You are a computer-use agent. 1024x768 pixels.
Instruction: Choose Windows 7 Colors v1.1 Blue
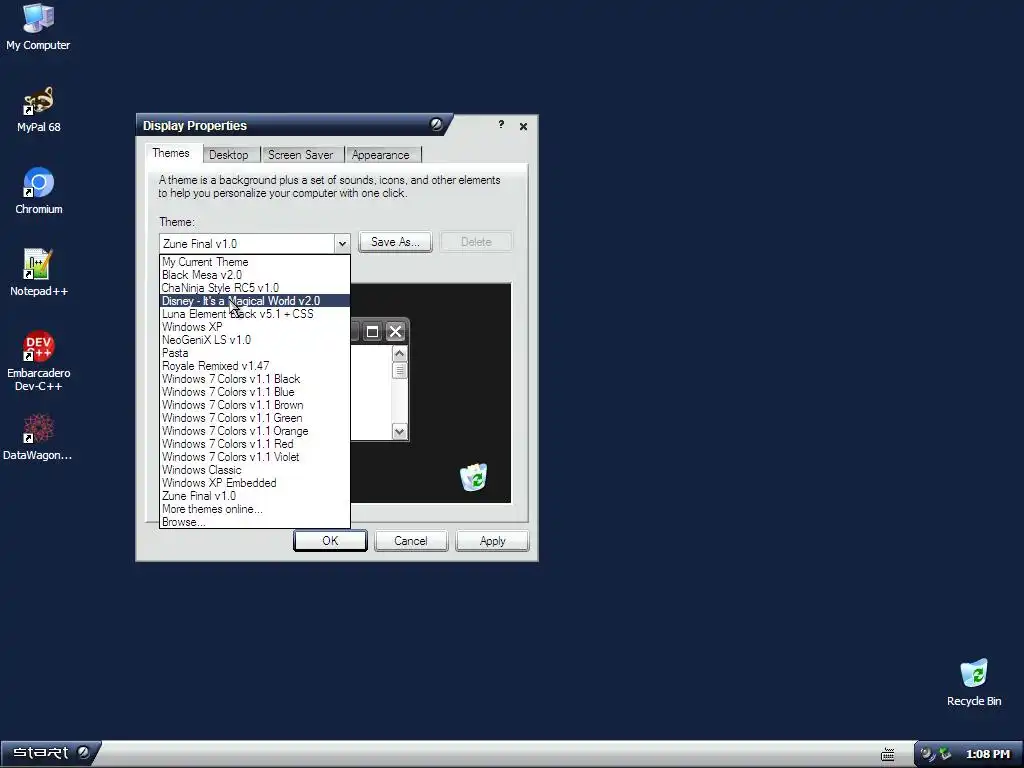(255, 392)
